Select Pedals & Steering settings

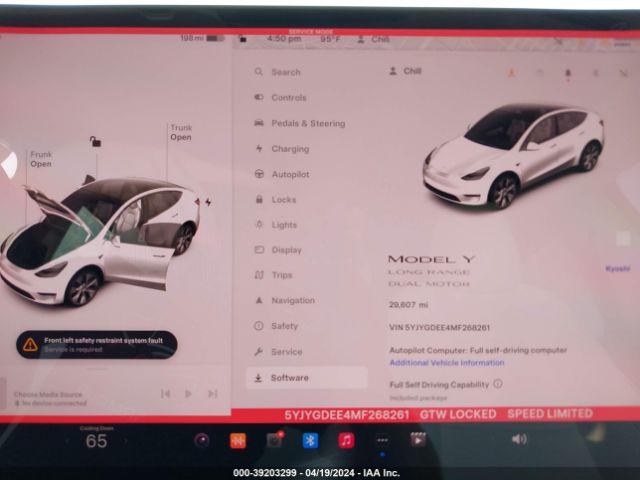point(300,123)
